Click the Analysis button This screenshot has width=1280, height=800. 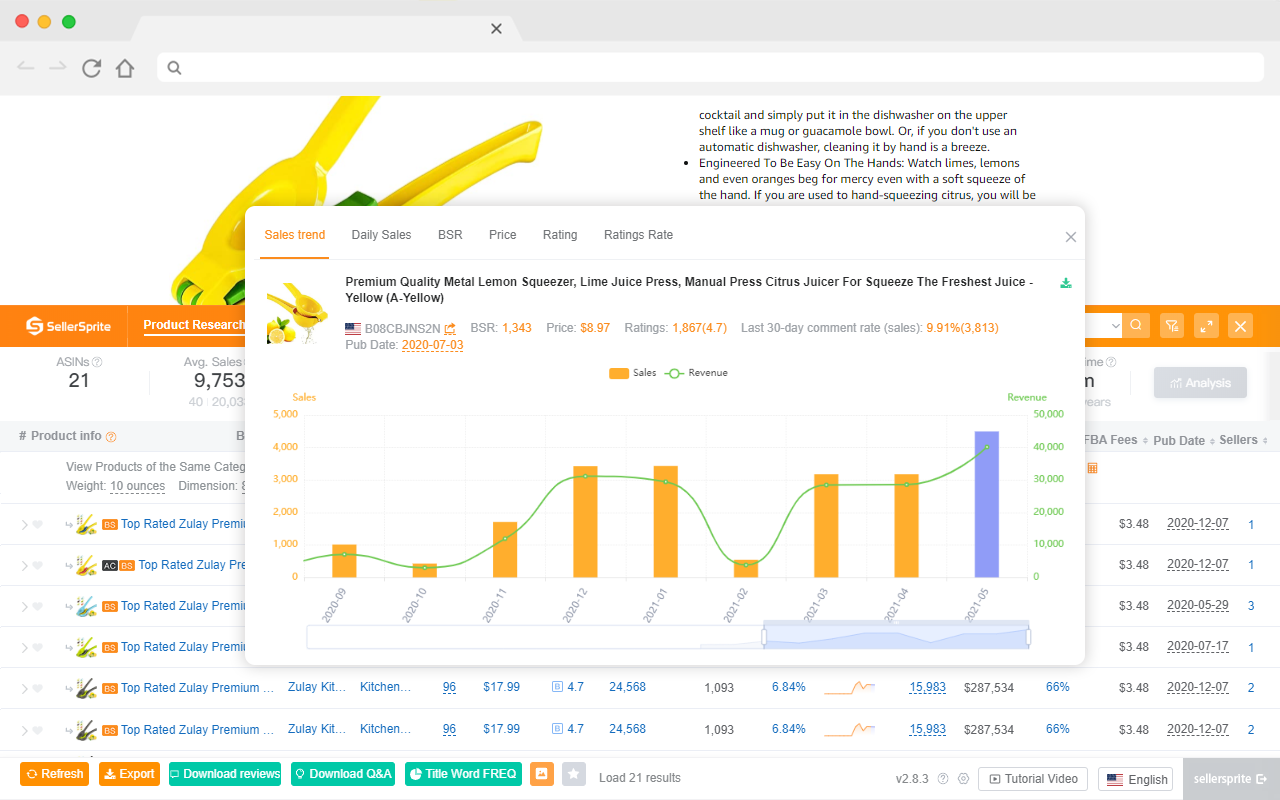1200,383
